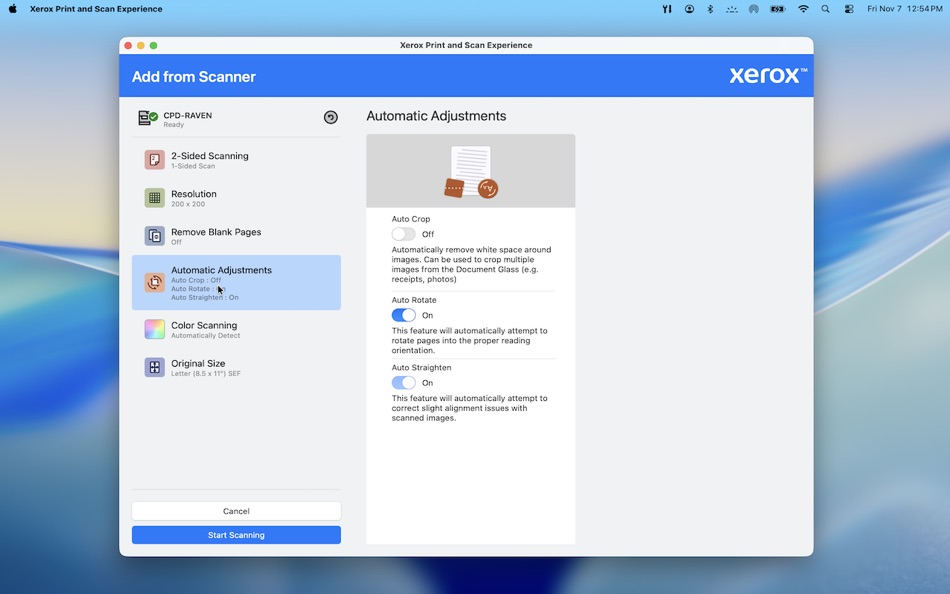Viewport: 950px width, 594px height.
Task: Select the Color Scanning setting row
Action: (x=235, y=328)
